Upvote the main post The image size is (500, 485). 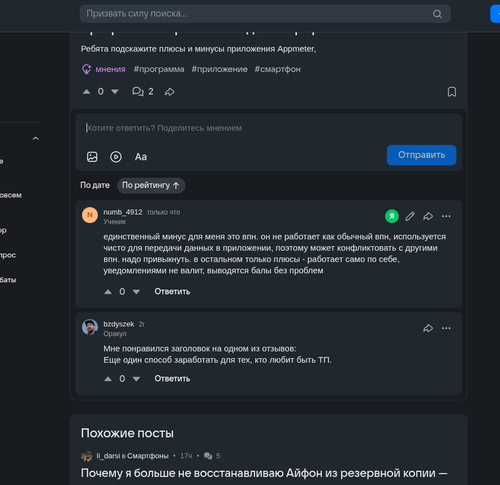(x=87, y=92)
